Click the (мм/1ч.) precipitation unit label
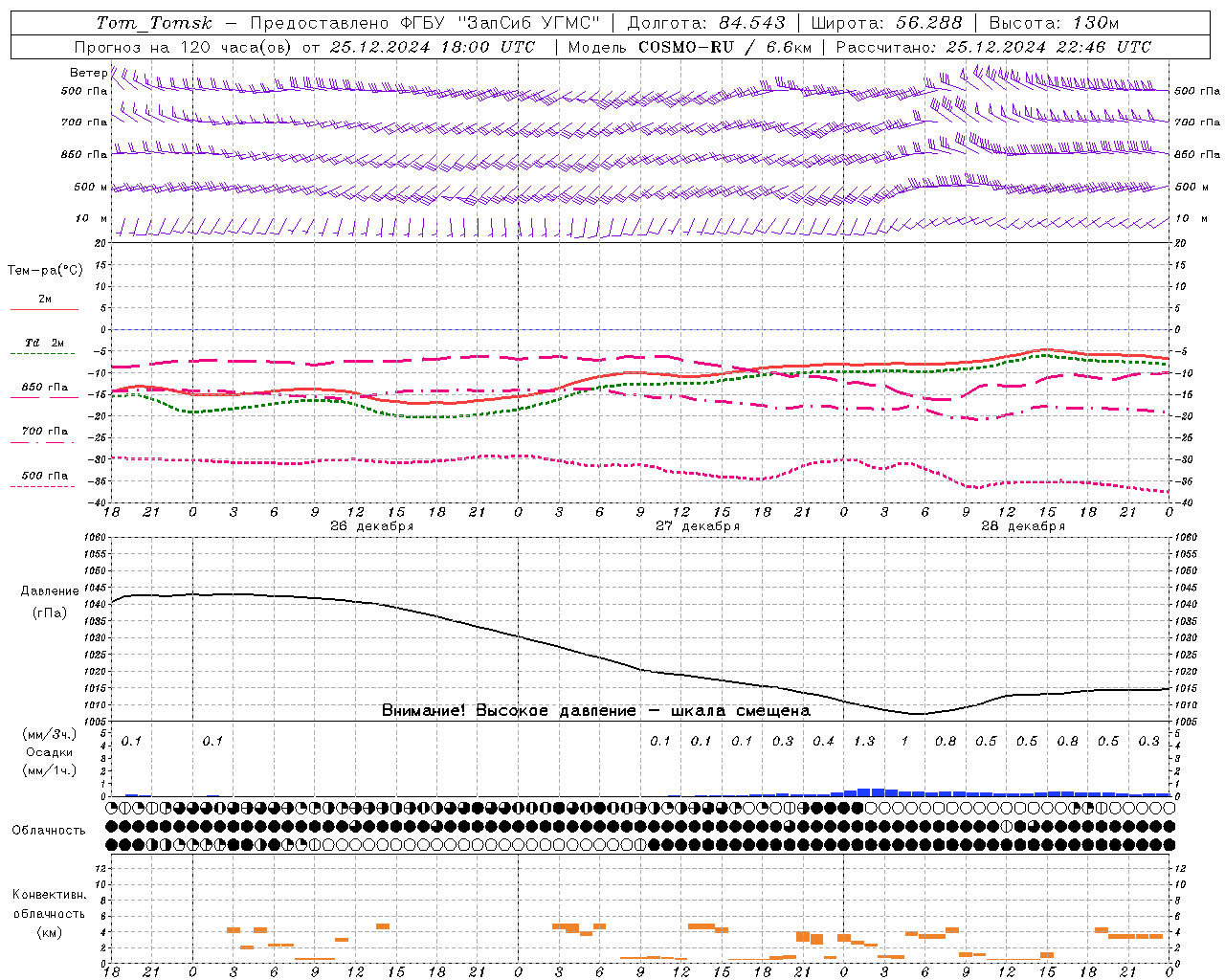1225x980 pixels. coord(50,770)
